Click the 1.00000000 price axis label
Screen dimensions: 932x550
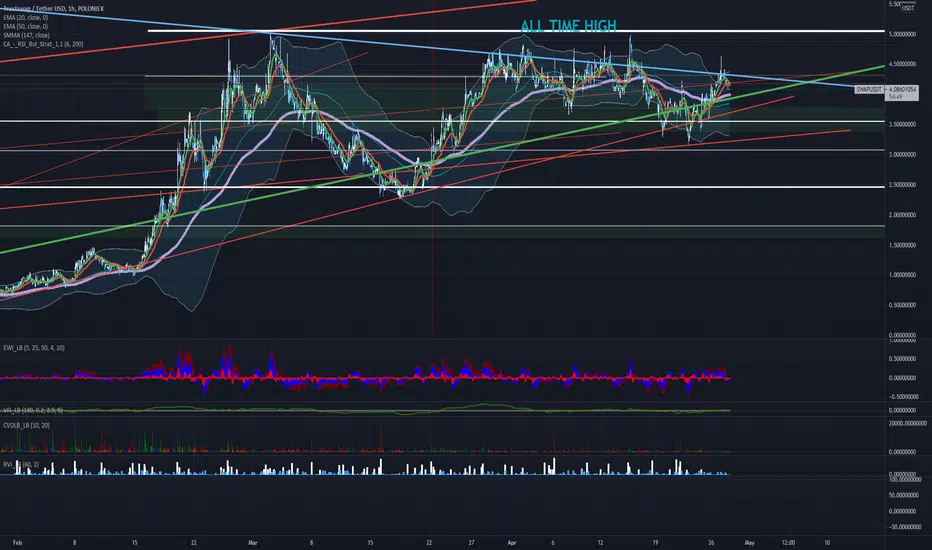click(x=902, y=275)
